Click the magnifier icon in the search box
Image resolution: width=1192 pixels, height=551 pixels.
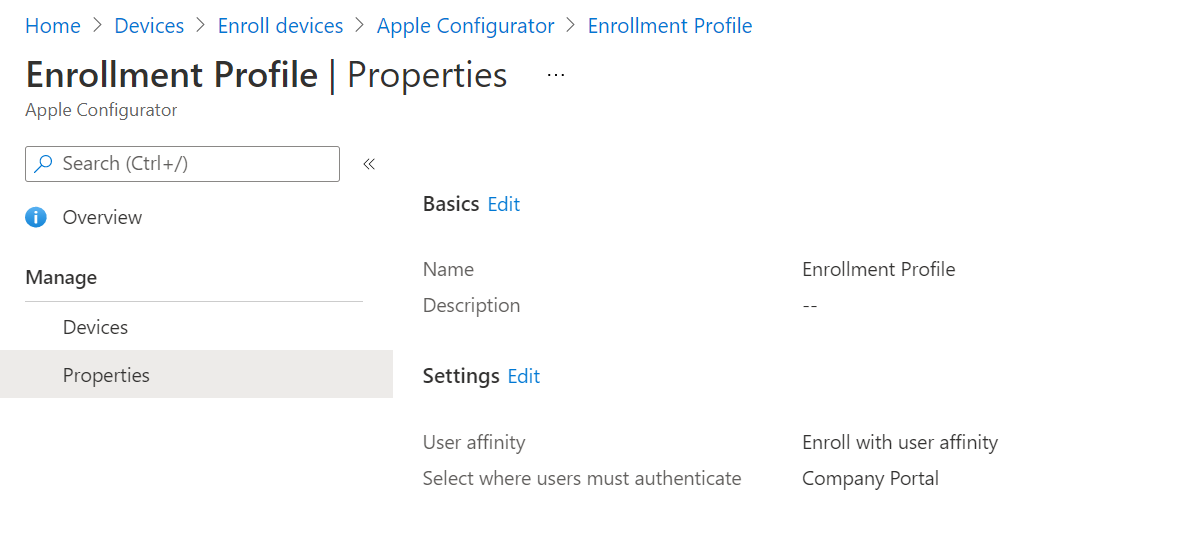click(44, 163)
